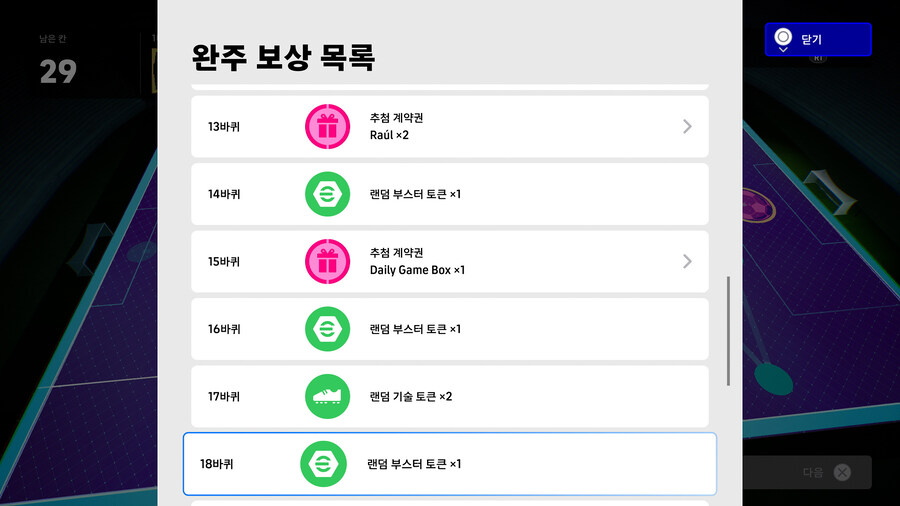
Task: Click the green booster token icon for lap 16
Action: pos(327,329)
